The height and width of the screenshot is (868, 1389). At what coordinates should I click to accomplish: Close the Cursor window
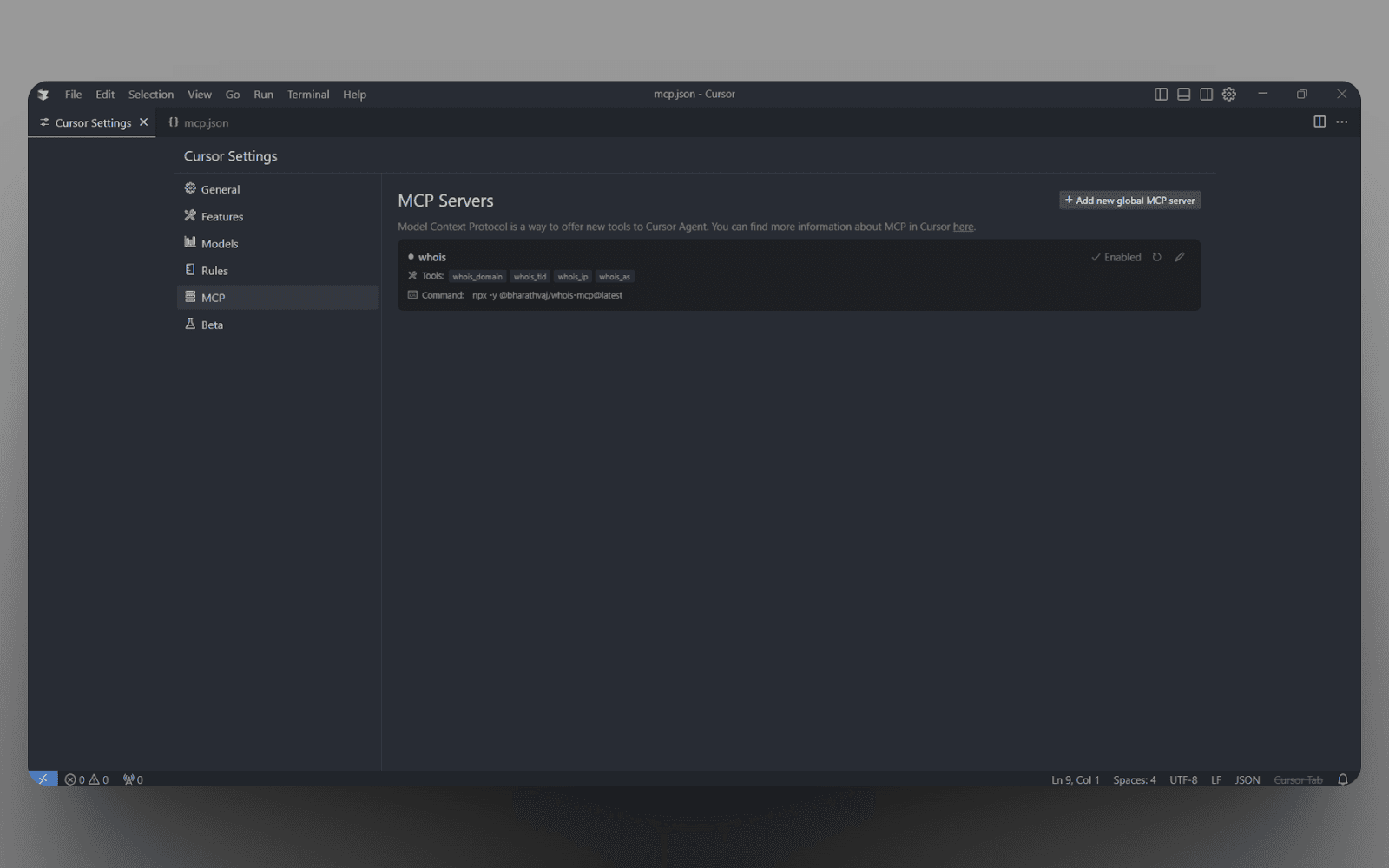point(1341,94)
